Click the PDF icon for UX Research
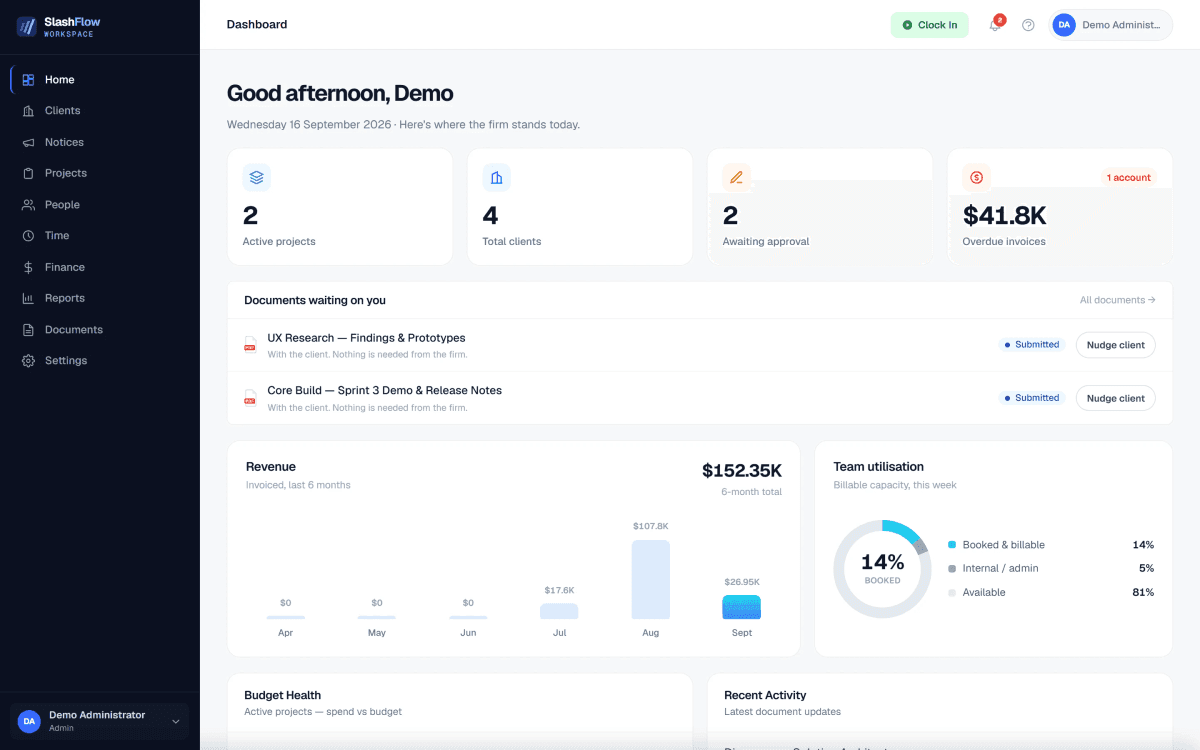The width and height of the screenshot is (1200, 750). click(250, 345)
